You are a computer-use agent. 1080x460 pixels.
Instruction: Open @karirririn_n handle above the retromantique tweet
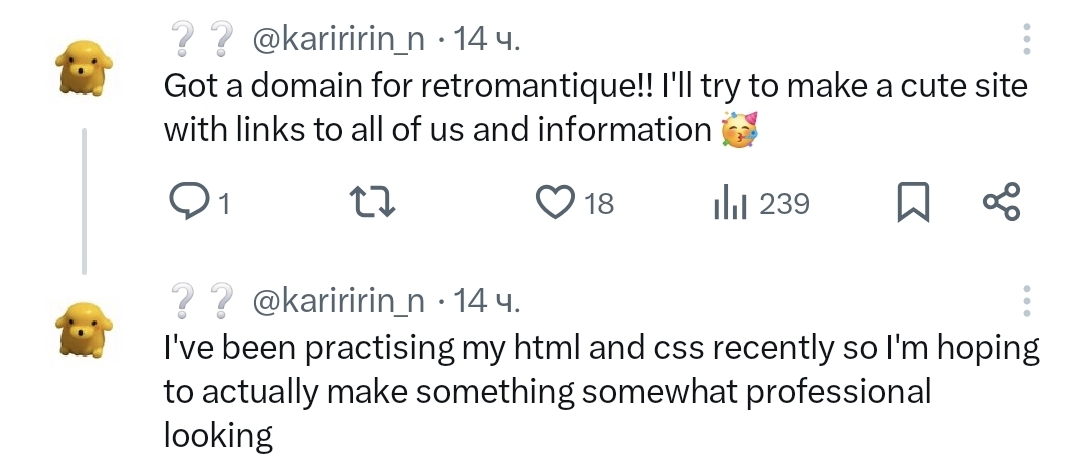coord(339,41)
